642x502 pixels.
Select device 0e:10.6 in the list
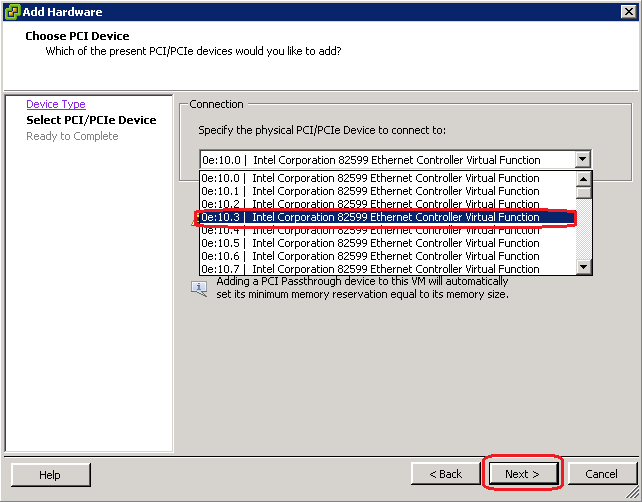[x=388, y=256]
